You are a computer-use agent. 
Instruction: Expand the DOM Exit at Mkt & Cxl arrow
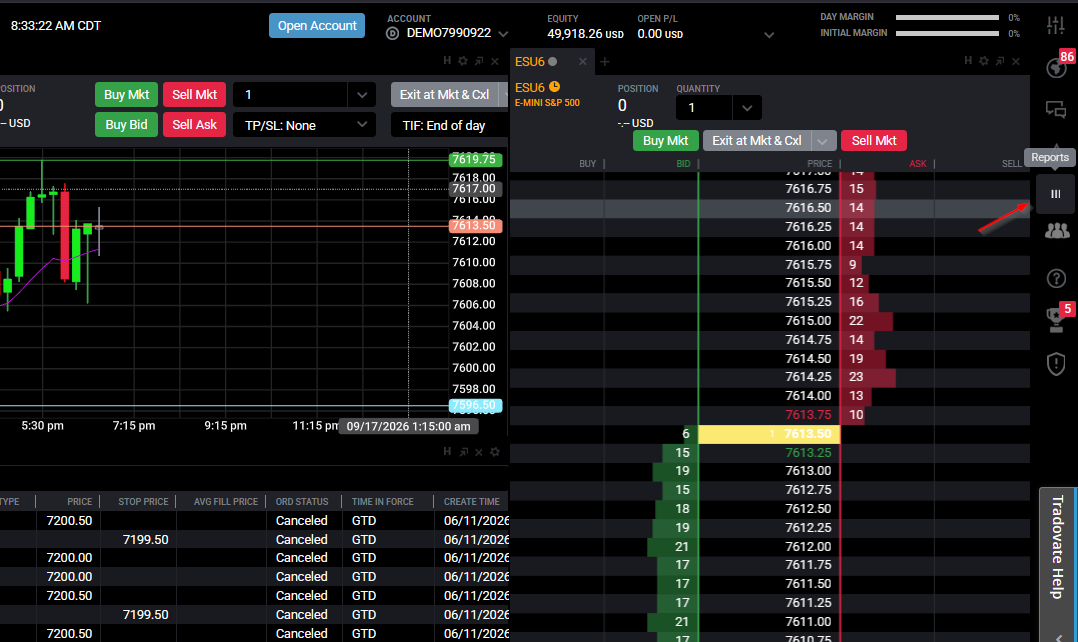pyautogui.click(x=823, y=141)
